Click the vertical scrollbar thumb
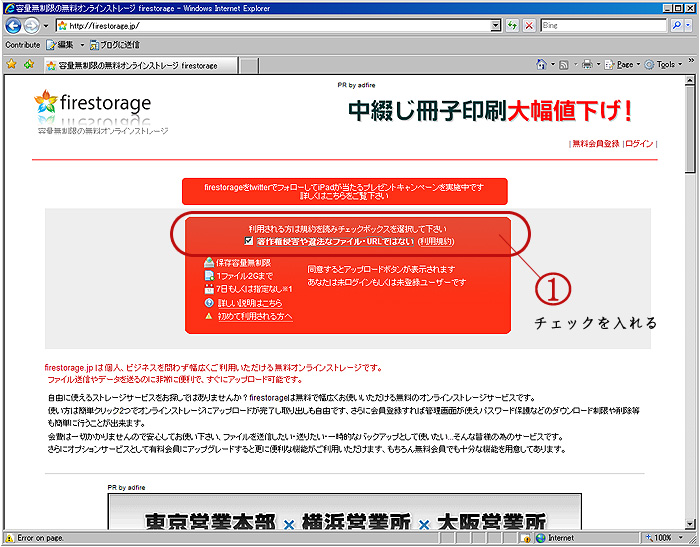 click(690, 129)
